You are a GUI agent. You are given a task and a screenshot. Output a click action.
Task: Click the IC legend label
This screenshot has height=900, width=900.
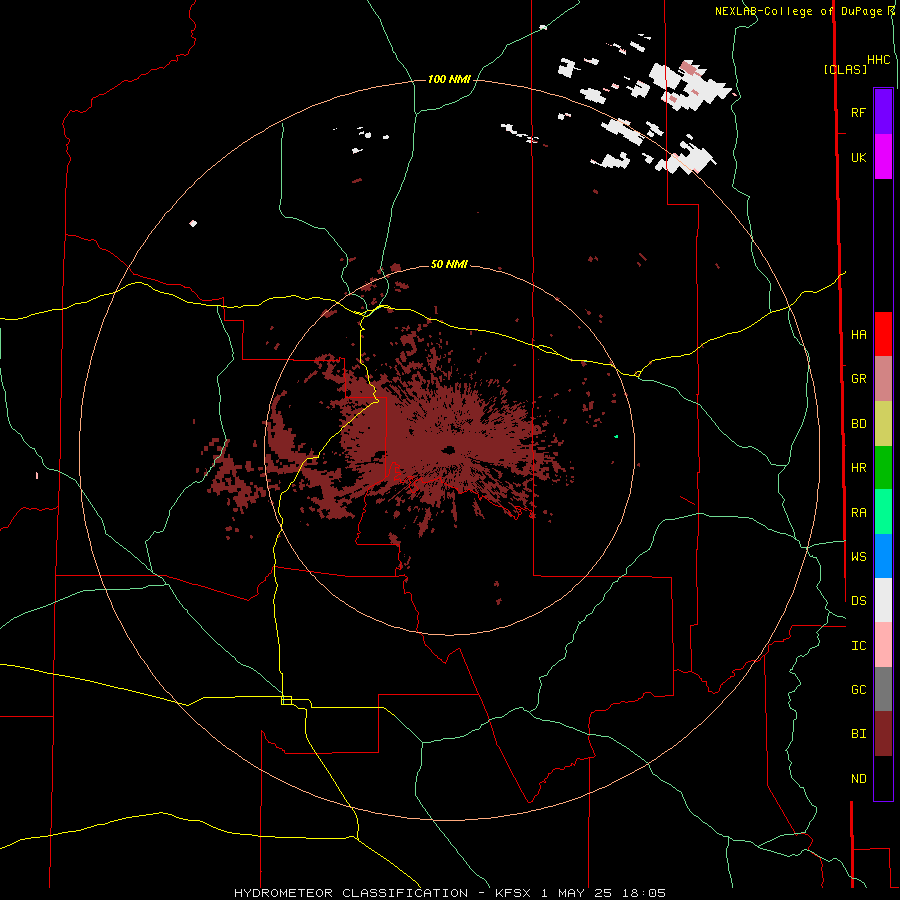click(858, 646)
